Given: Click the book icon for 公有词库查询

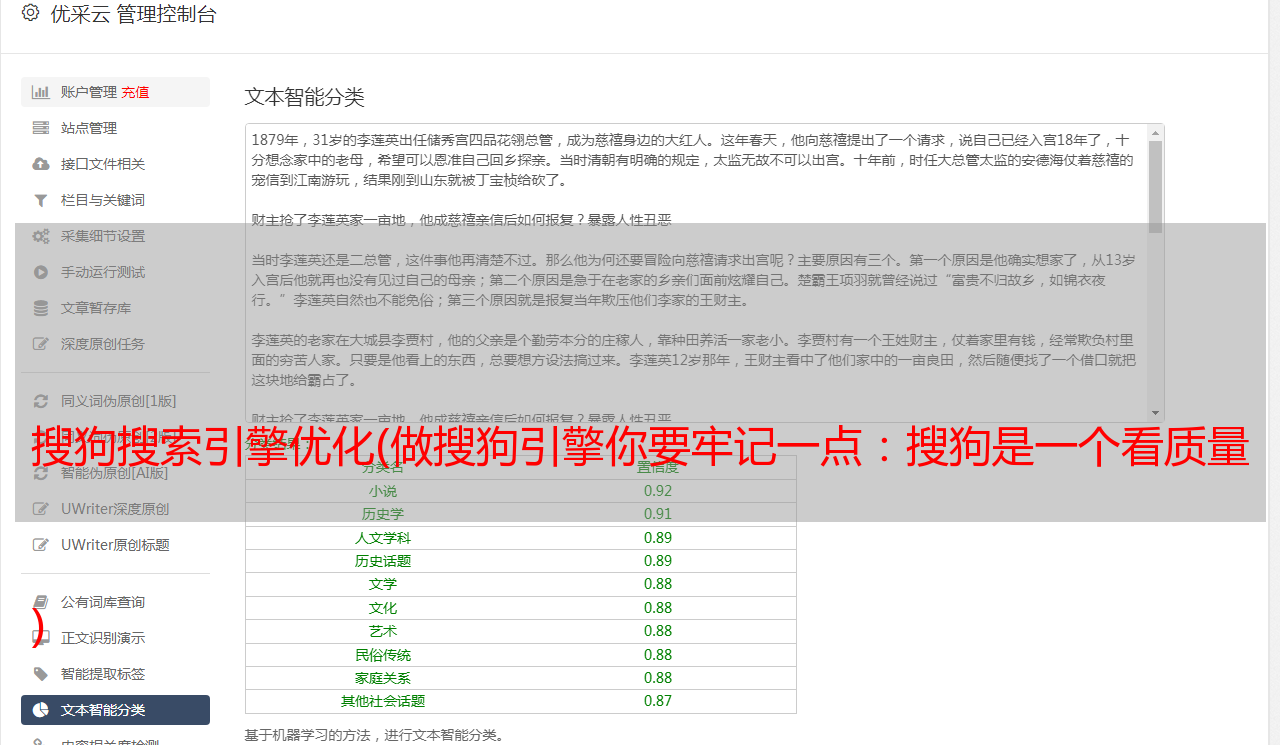Looking at the screenshot, I should click(x=41, y=602).
